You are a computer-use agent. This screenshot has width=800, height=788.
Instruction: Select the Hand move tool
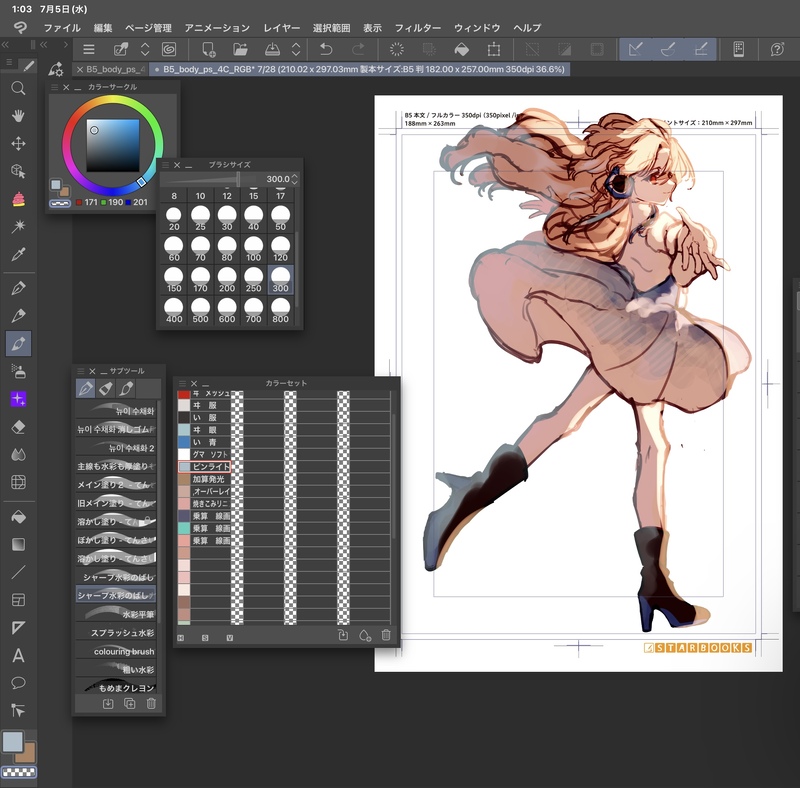[x=18, y=115]
